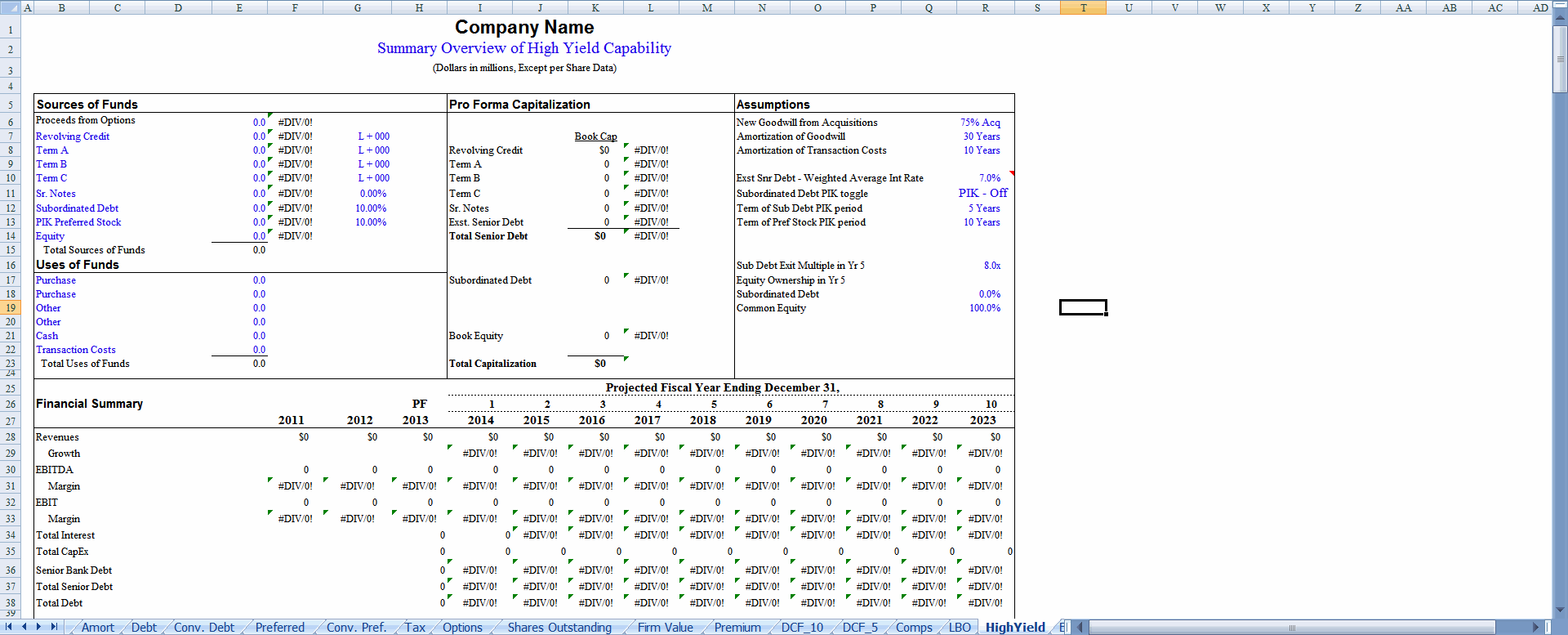Viewport: 1568px width, 635px height.
Task: Select the HighYield sheet tab
Action: [1015, 627]
